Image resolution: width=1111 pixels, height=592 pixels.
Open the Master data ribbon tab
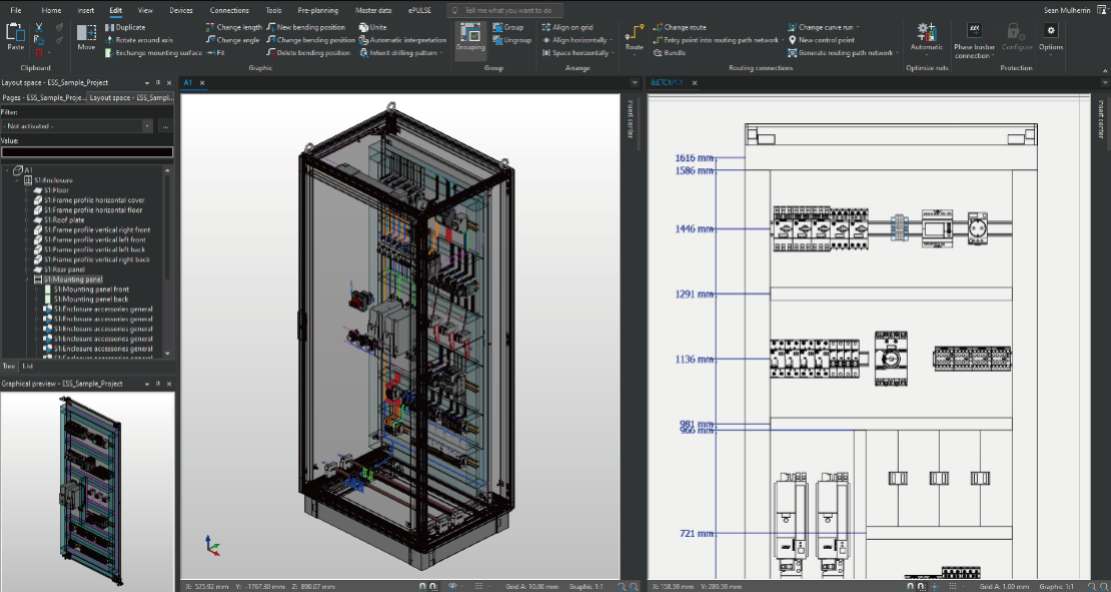[373, 10]
